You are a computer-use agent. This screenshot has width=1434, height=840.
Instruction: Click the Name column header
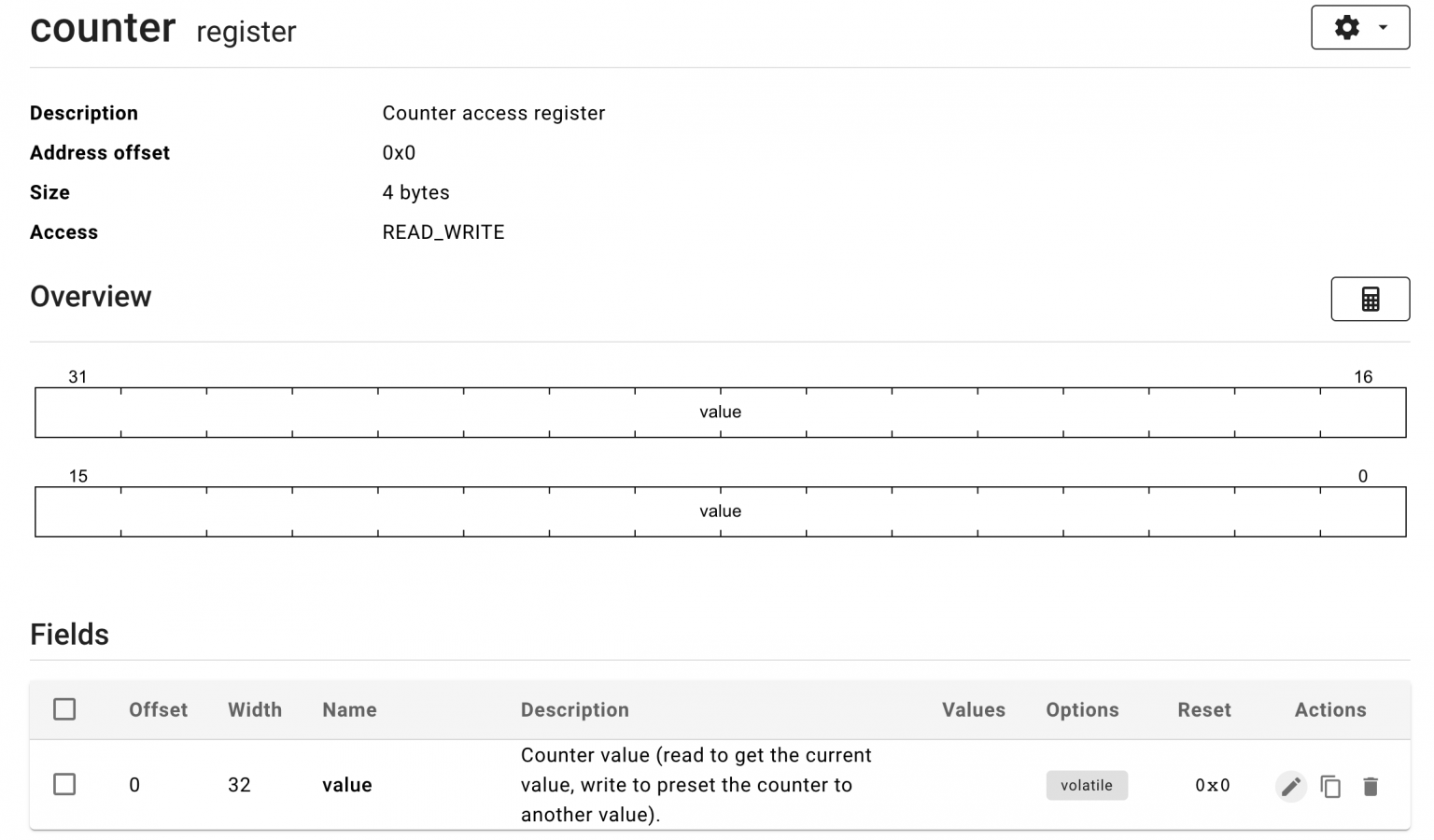coord(349,709)
